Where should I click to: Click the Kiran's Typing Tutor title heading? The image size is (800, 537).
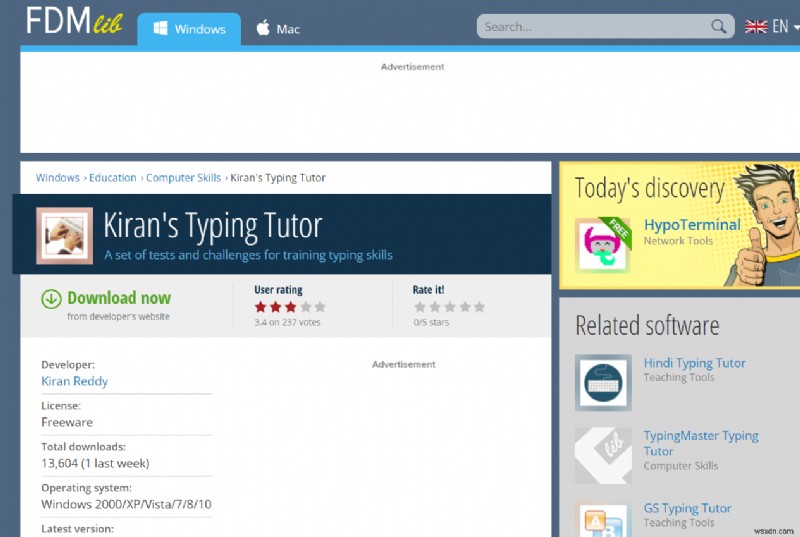(x=213, y=225)
